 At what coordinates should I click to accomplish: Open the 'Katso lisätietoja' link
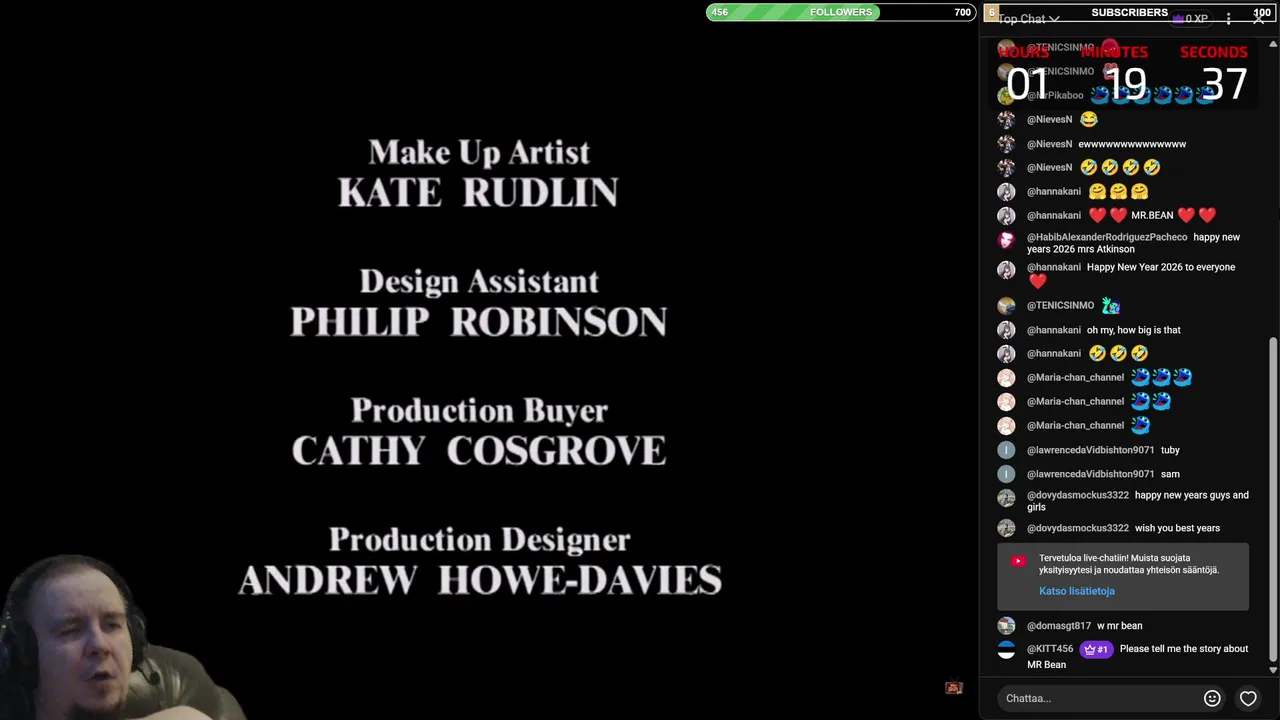[x=1076, y=591]
